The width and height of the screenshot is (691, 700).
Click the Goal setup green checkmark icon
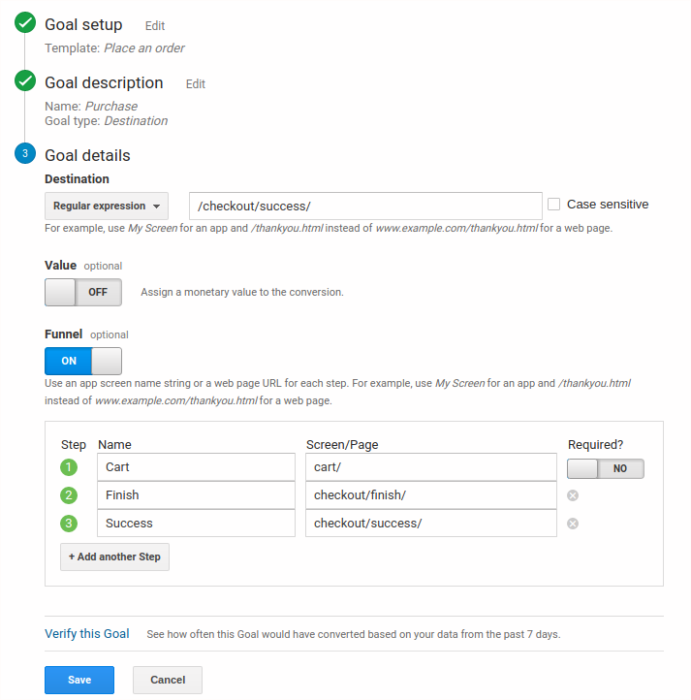pyautogui.click(x=25, y=24)
